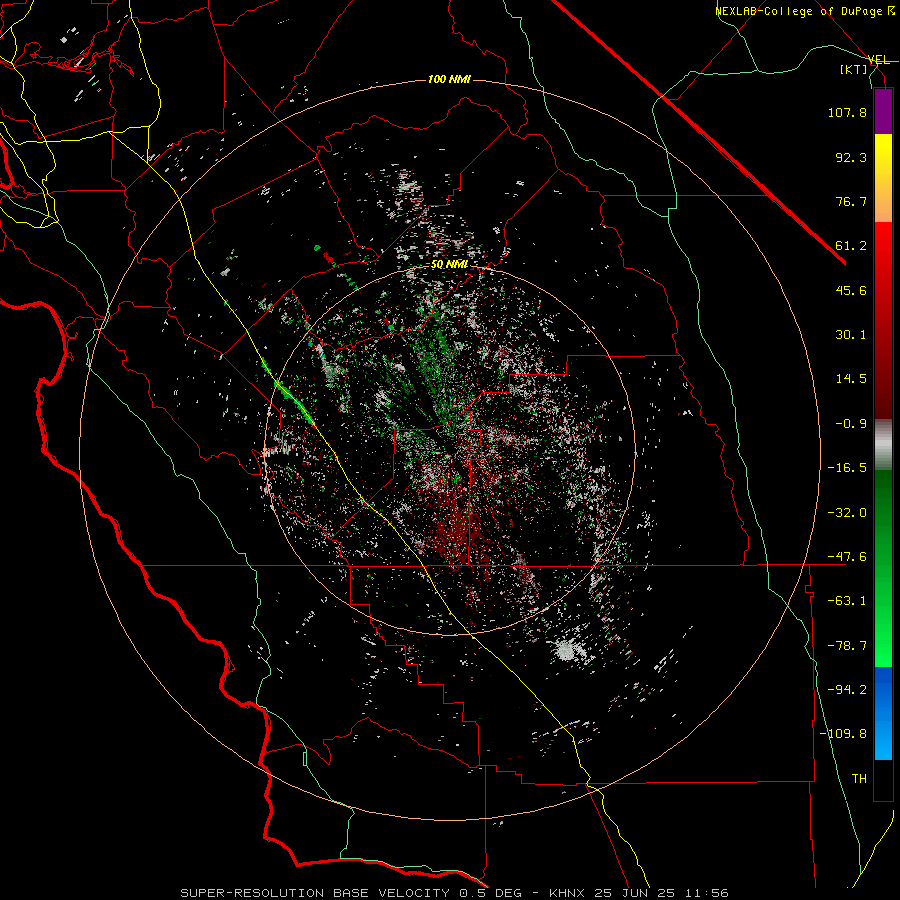900x900 pixels.
Task: Click the 107.8 legend value
Action: 847,112
